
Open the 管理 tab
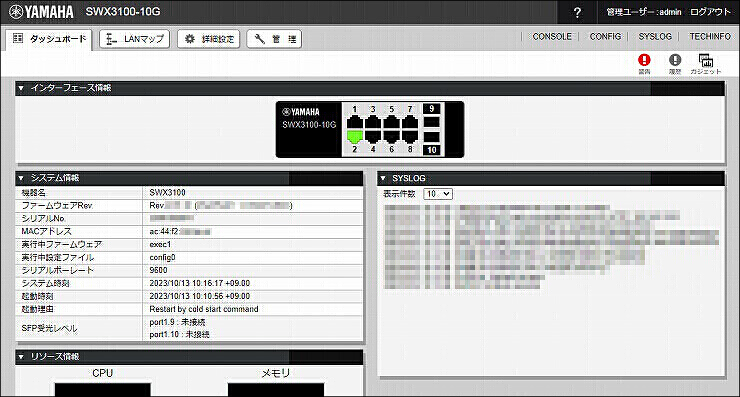click(x=274, y=39)
